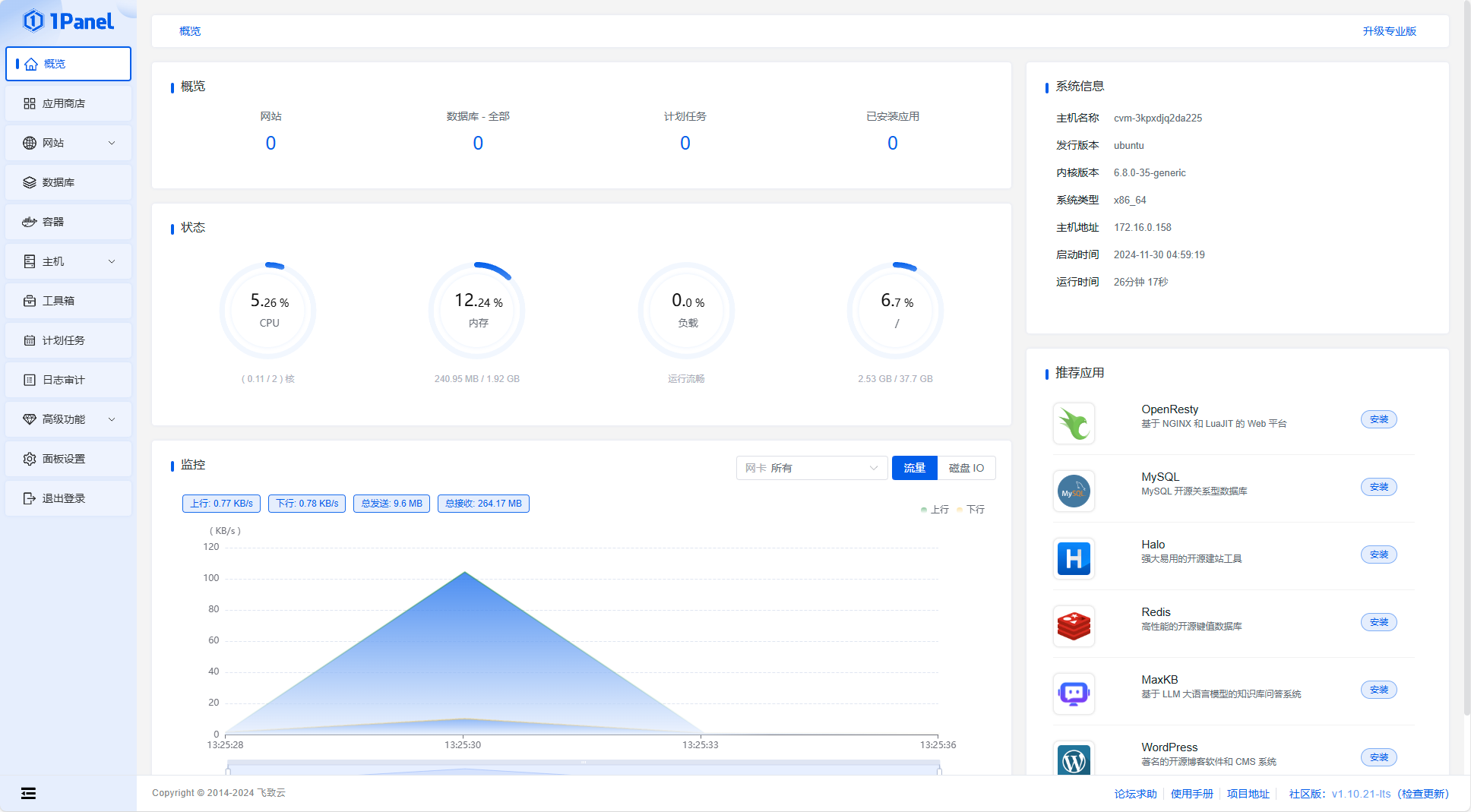The width and height of the screenshot is (1471, 812).
Task: Open the 项目地址 footer link
Action: [x=1248, y=794]
